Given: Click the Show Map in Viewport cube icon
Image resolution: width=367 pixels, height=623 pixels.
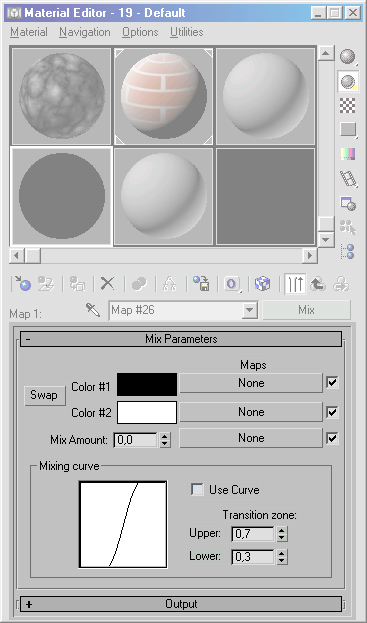Looking at the screenshot, I should coord(263,284).
